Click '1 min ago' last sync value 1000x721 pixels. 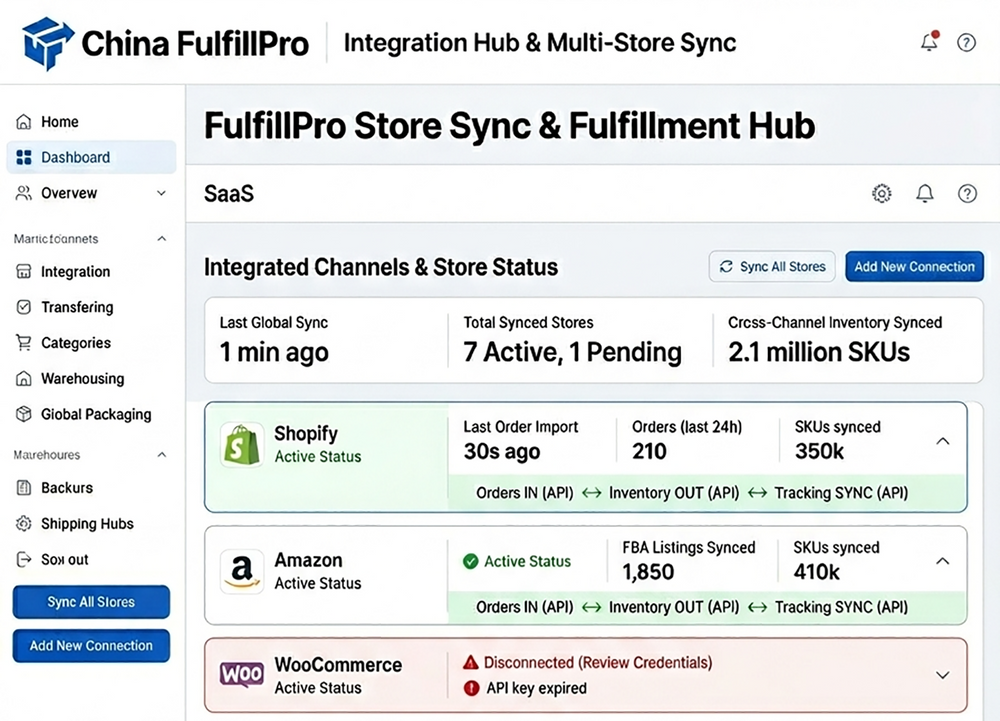[274, 352]
